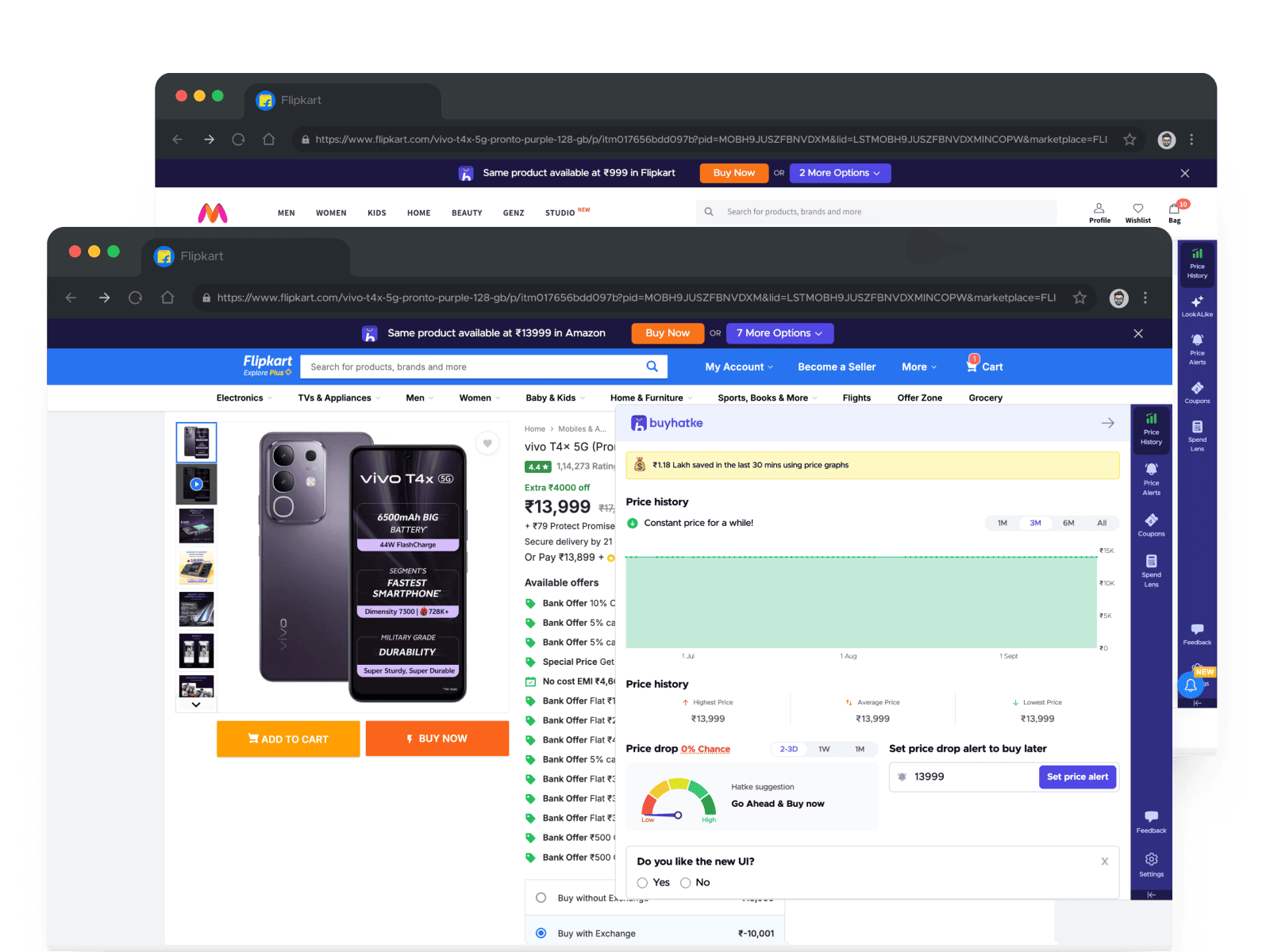Switch the price history graph to 6M
The image size is (1270, 952).
point(1068,523)
